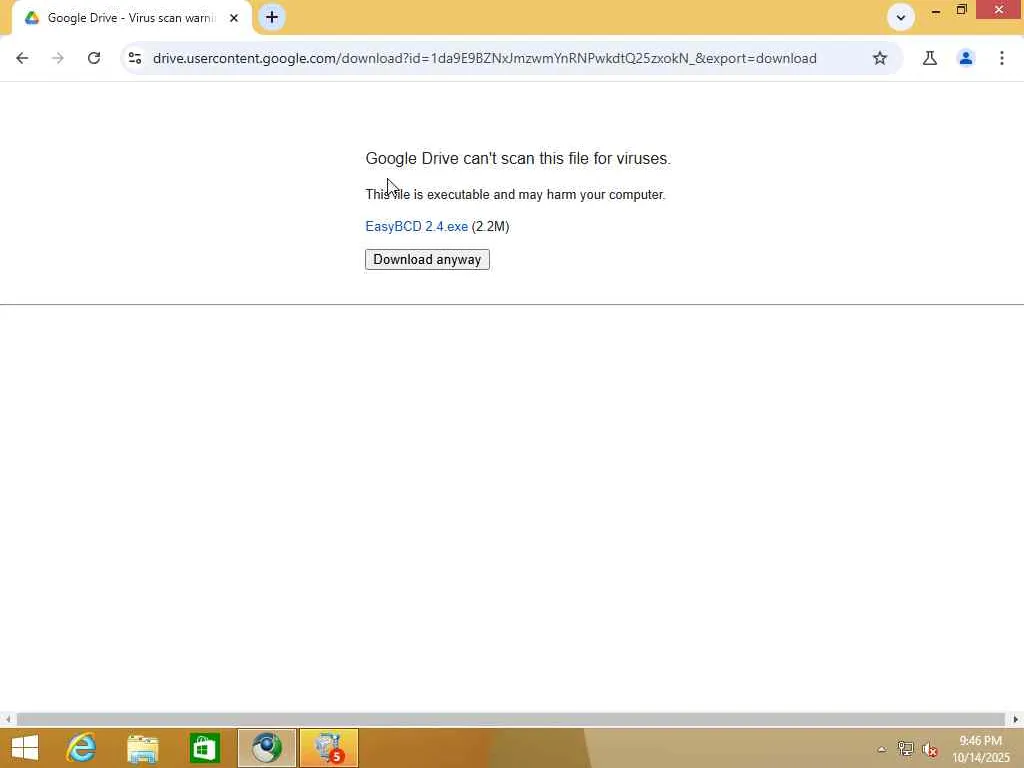Click the right arrow of horizontal scrollbar
This screenshot has height=768, width=1024.
(1016, 720)
